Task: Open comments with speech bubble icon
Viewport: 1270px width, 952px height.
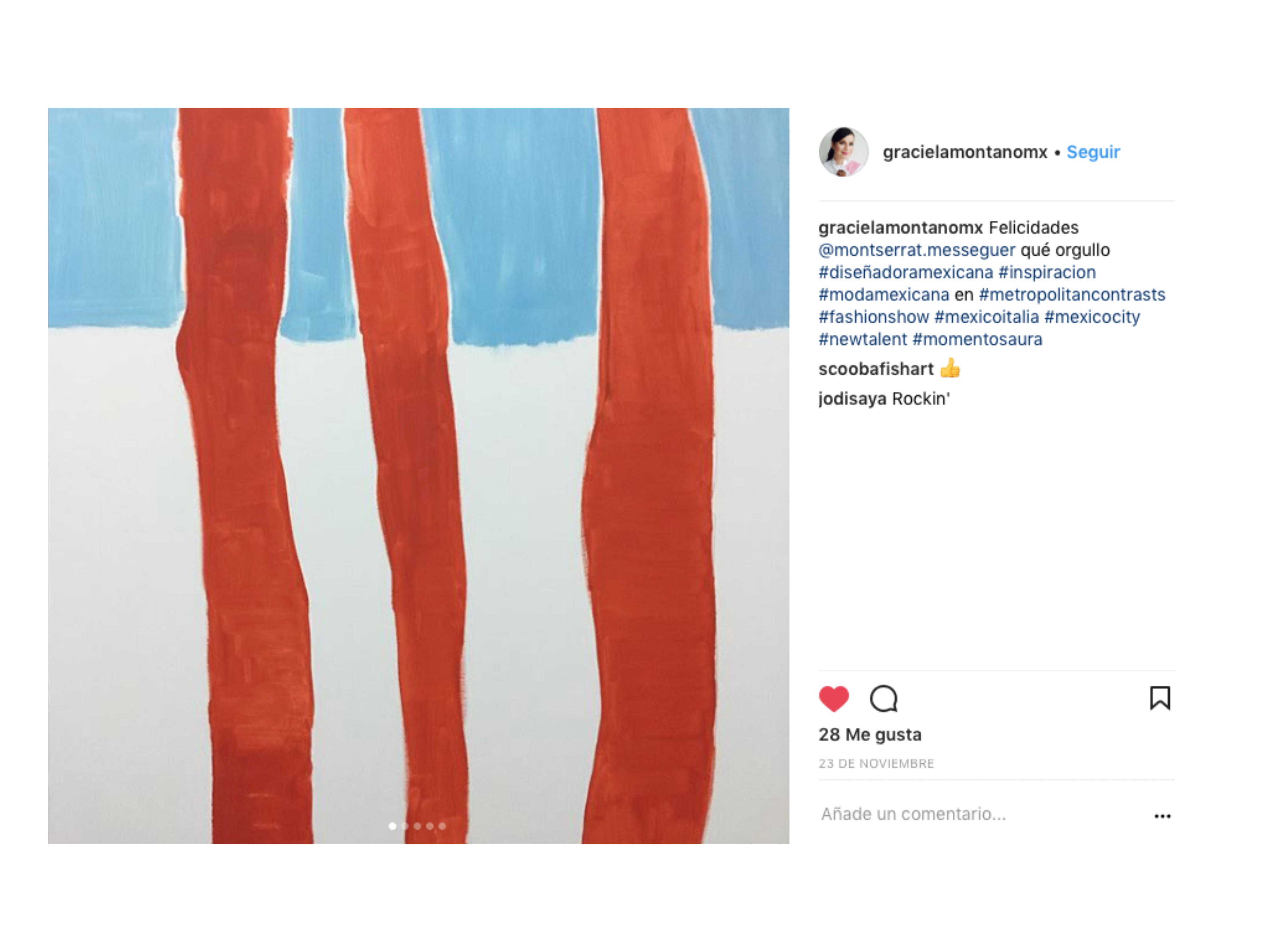Action: coord(884,698)
